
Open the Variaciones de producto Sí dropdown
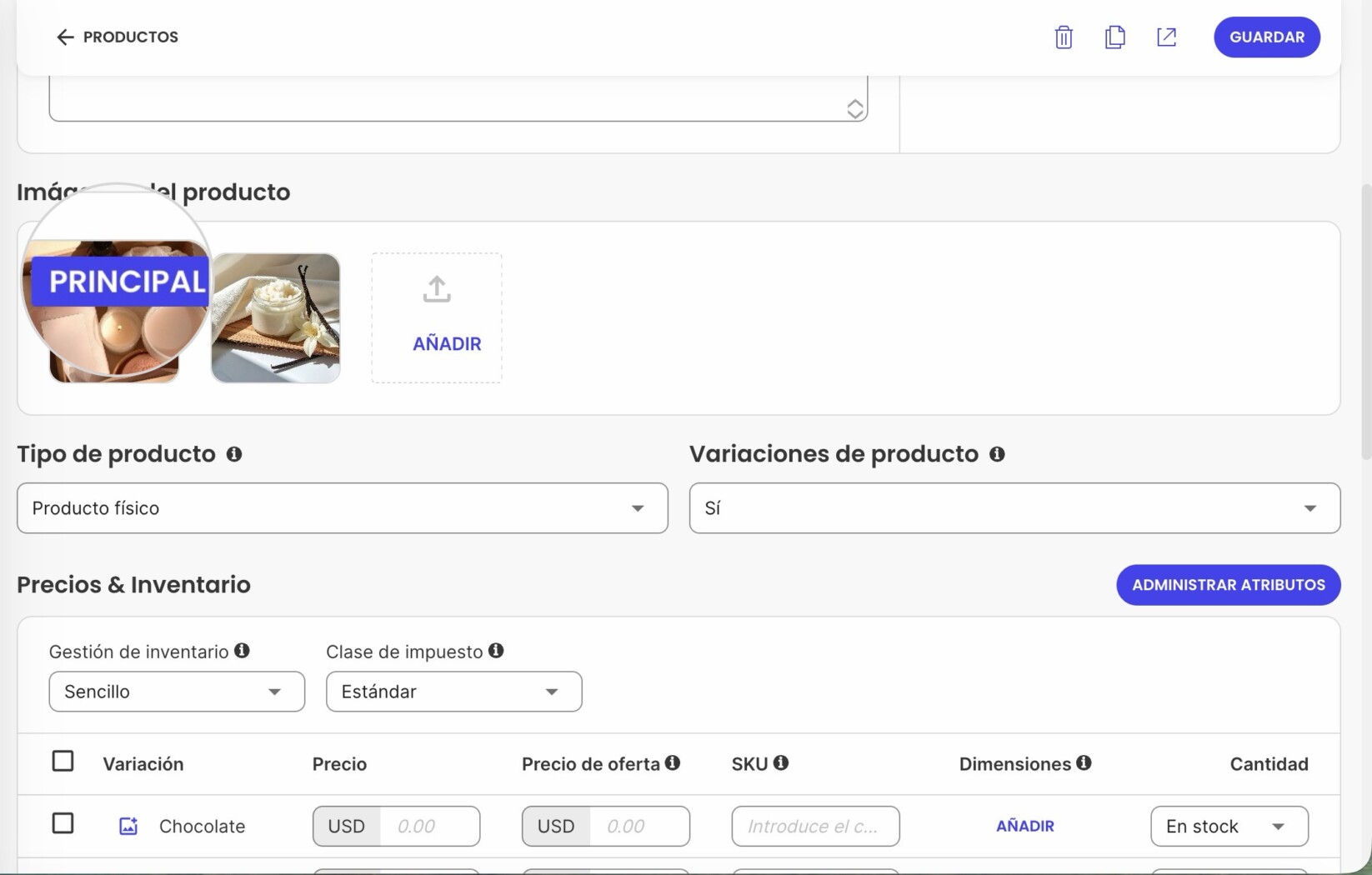[1014, 507]
